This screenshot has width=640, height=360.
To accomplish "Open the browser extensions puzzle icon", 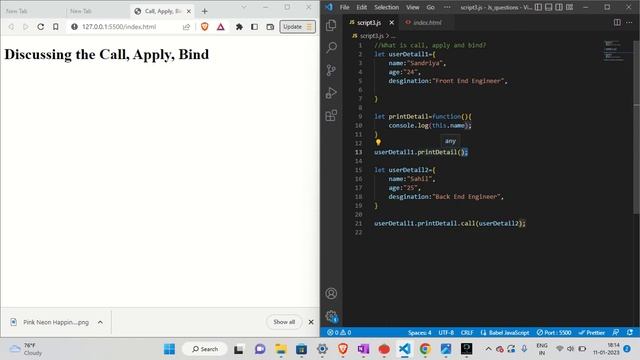I will point(239,27).
